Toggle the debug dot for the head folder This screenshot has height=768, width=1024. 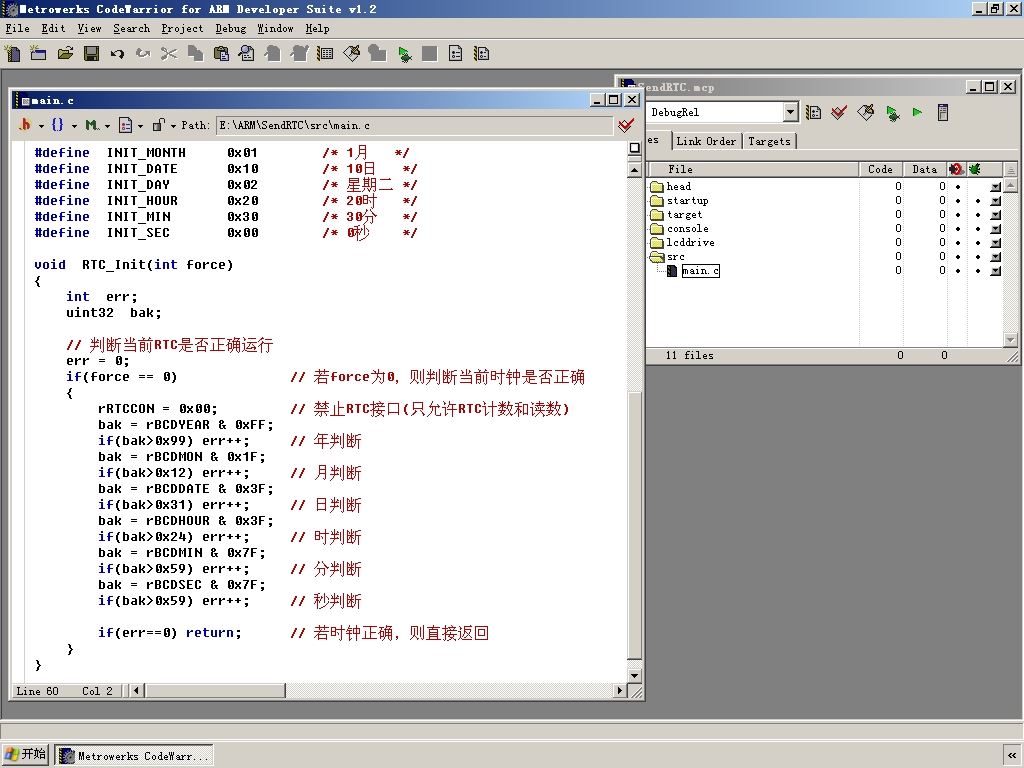pyautogui.click(x=958, y=187)
